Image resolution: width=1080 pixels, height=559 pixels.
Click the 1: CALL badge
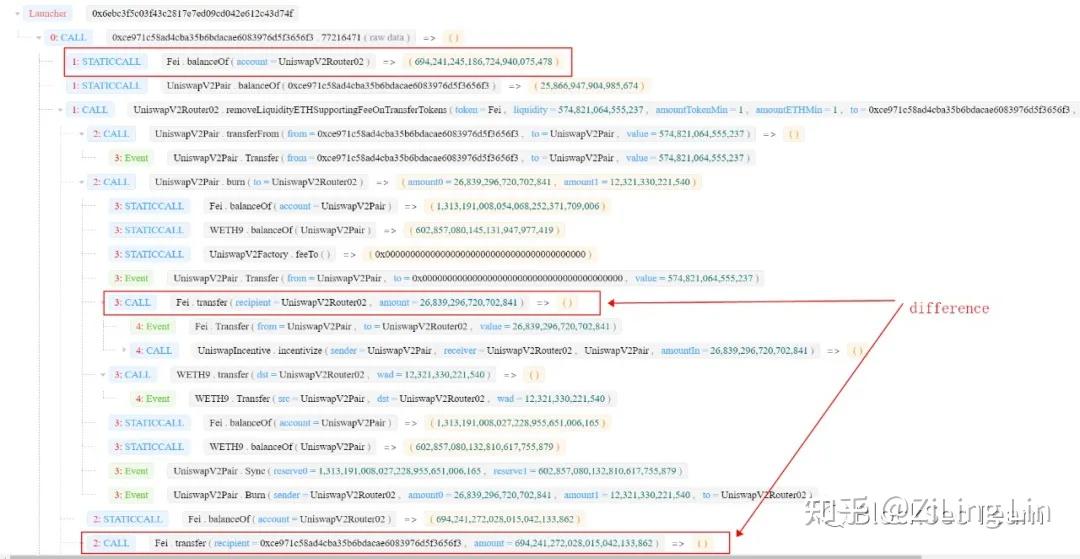pyautogui.click(x=90, y=109)
